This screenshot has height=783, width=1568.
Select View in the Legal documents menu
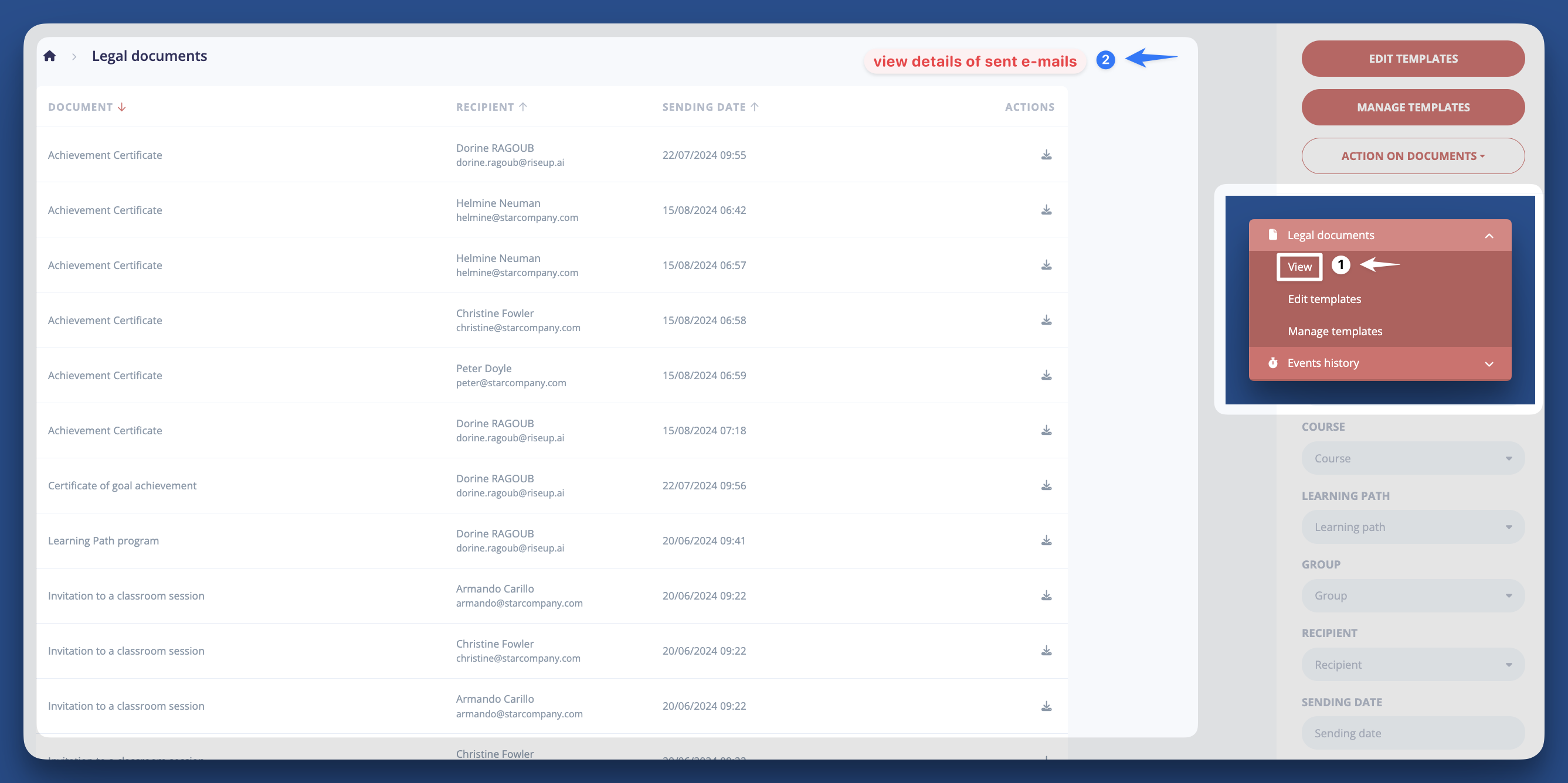point(1299,267)
